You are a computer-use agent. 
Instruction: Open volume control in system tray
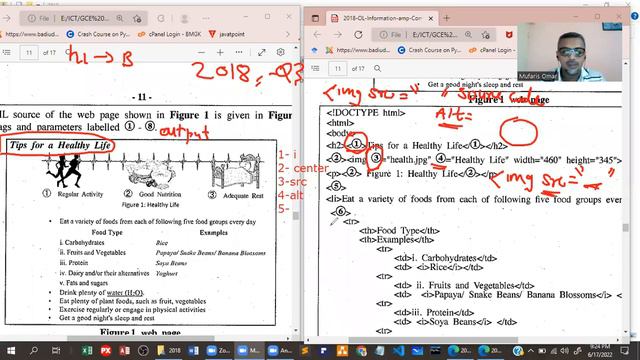[565, 351]
